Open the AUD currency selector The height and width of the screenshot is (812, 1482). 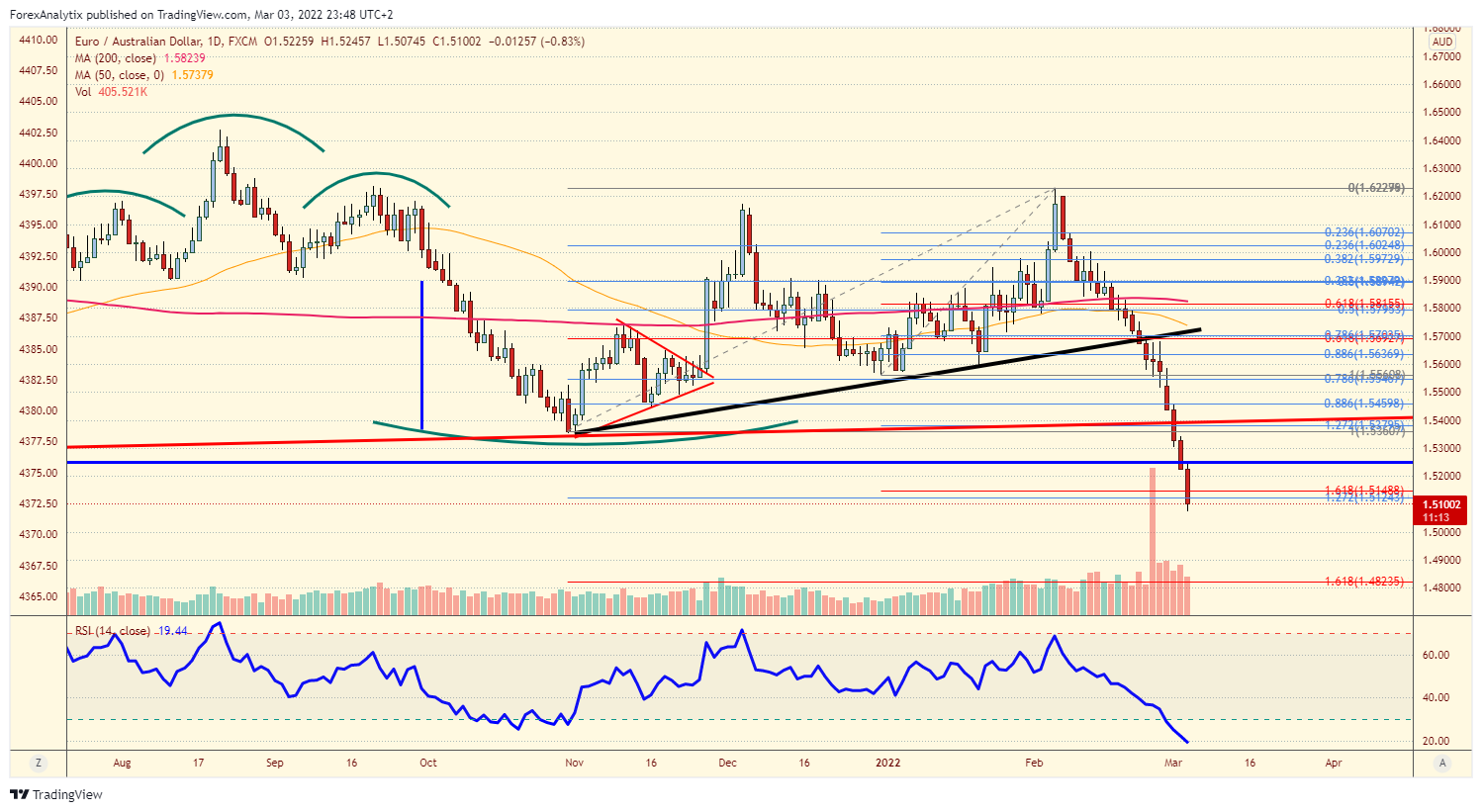pyautogui.click(x=1442, y=42)
